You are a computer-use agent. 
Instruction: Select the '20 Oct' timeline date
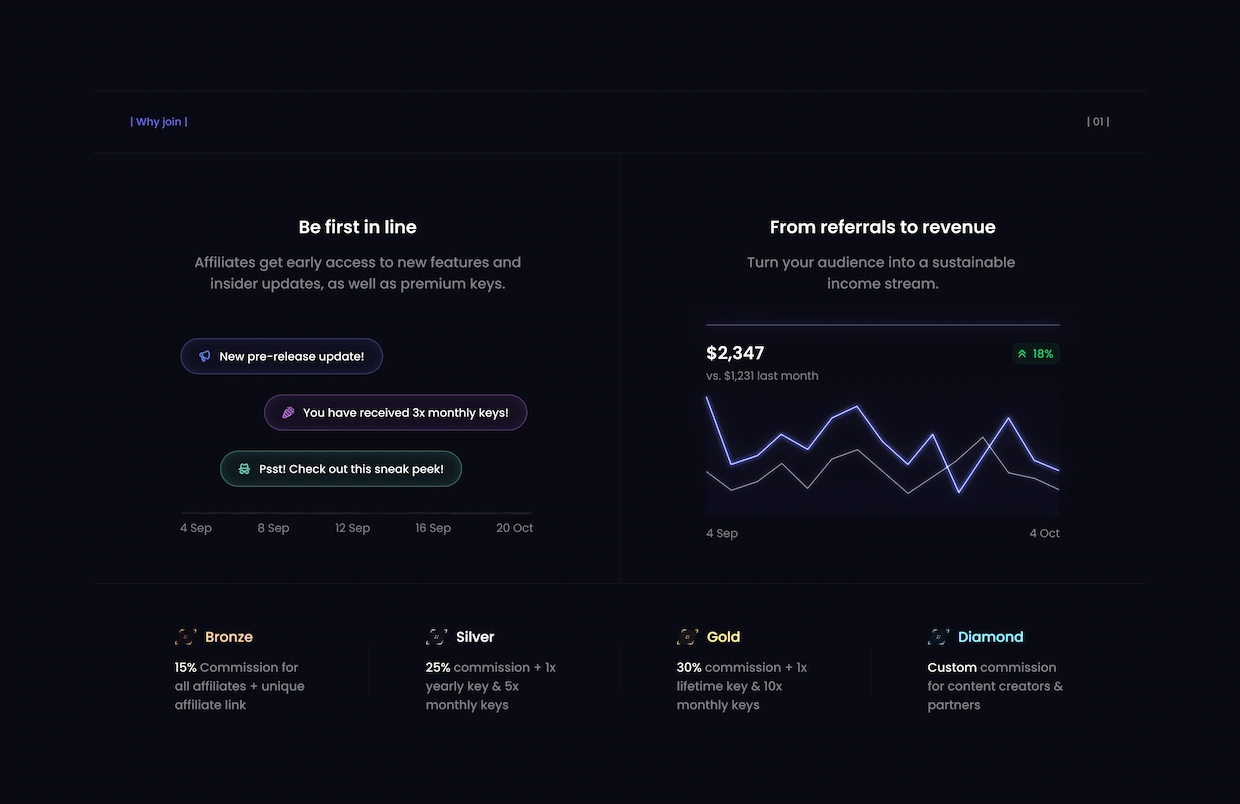[514, 528]
